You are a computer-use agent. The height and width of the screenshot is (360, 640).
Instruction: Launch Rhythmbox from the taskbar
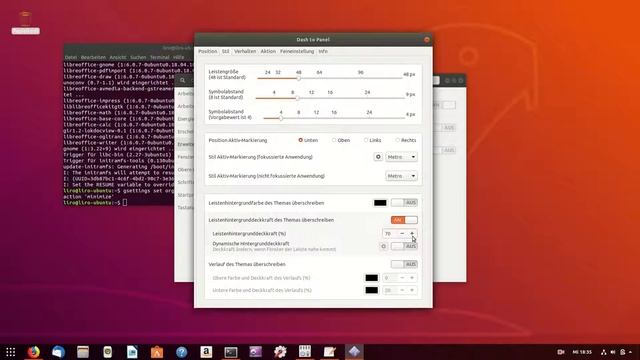point(107,351)
